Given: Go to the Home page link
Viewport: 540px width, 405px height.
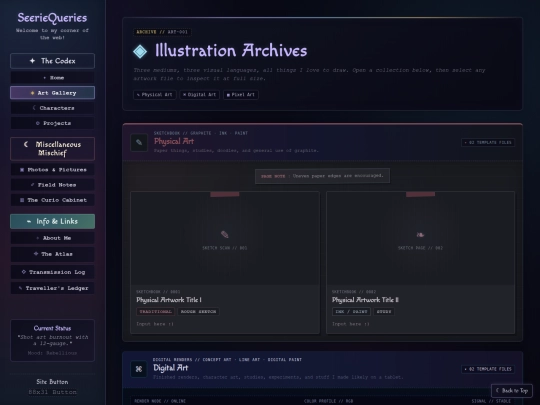Looking at the screenshot, I should (x=52, y=78).
